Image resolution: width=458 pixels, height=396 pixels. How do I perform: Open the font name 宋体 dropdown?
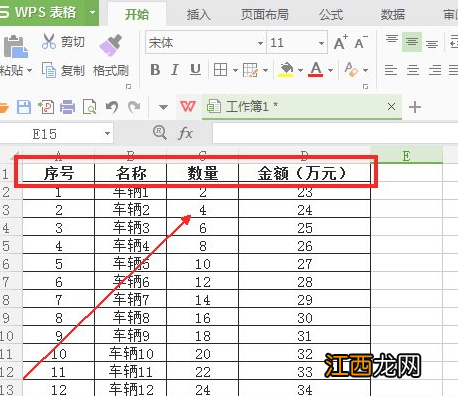point(260,43)
